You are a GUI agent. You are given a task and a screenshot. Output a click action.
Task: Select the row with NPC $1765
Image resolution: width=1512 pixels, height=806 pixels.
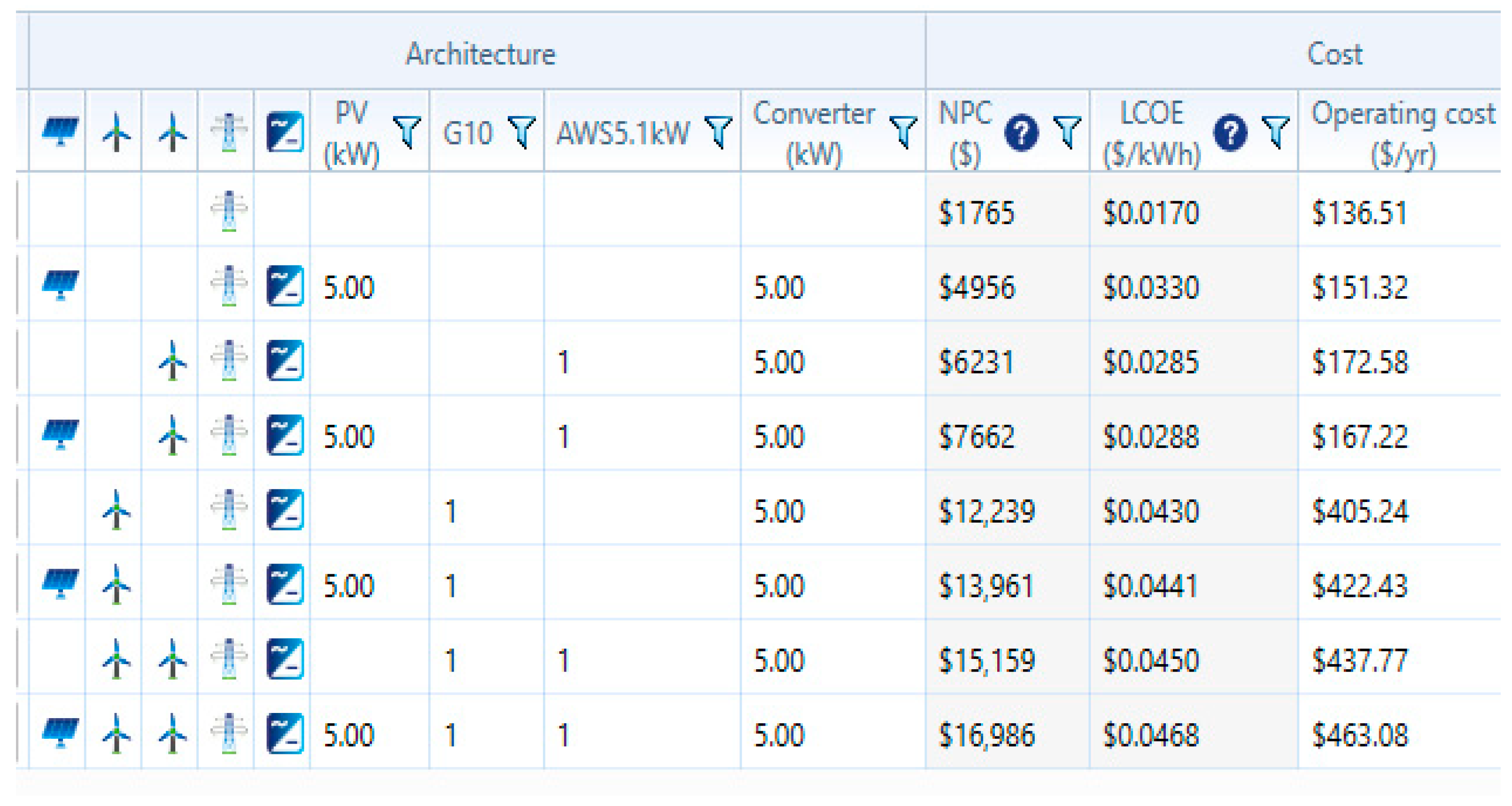click(976, 212)
